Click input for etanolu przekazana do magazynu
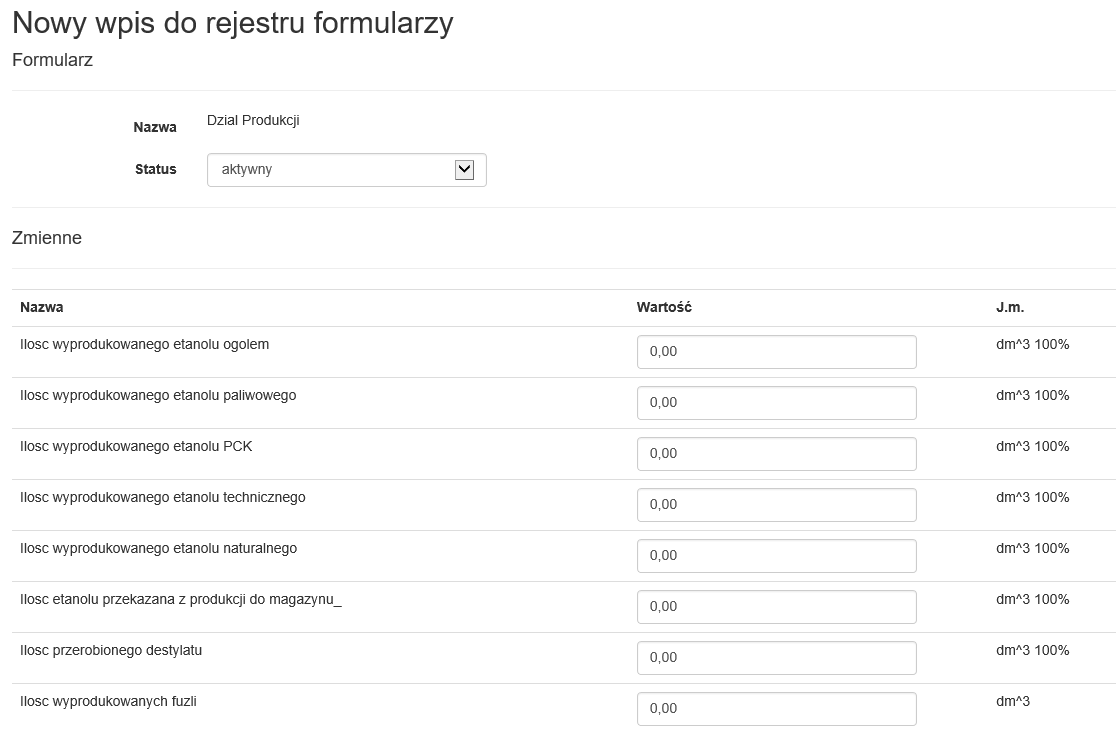Image resolution: width=1116 pixels, height=731 pixels. [776, 607]
